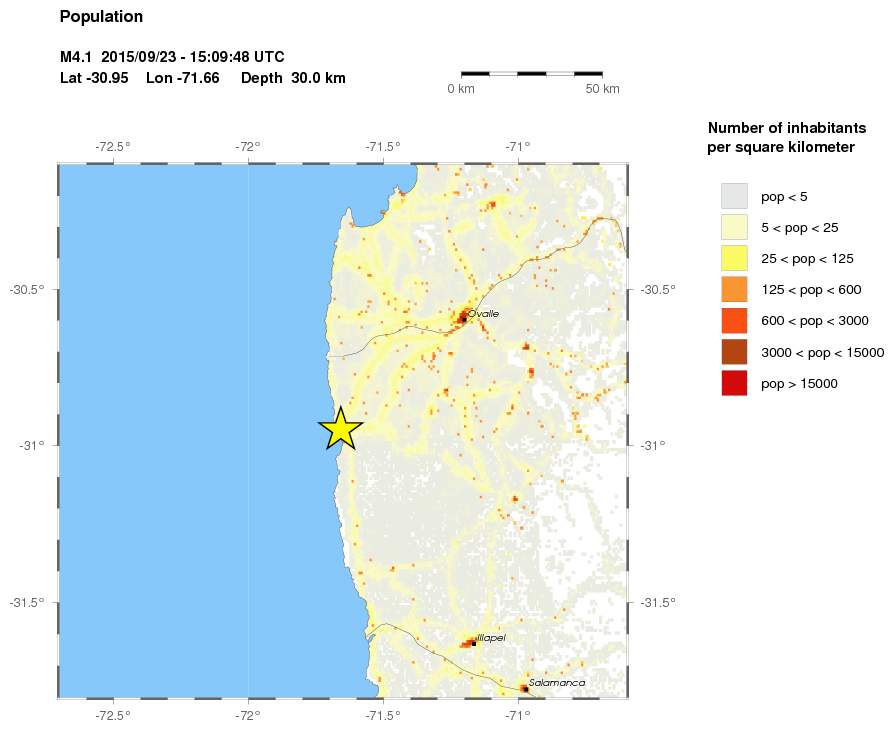Pick the brown '3000 < pop < 15000' swatch
Viewport: 894px width, 730px height.
click(x=734, y=351)
